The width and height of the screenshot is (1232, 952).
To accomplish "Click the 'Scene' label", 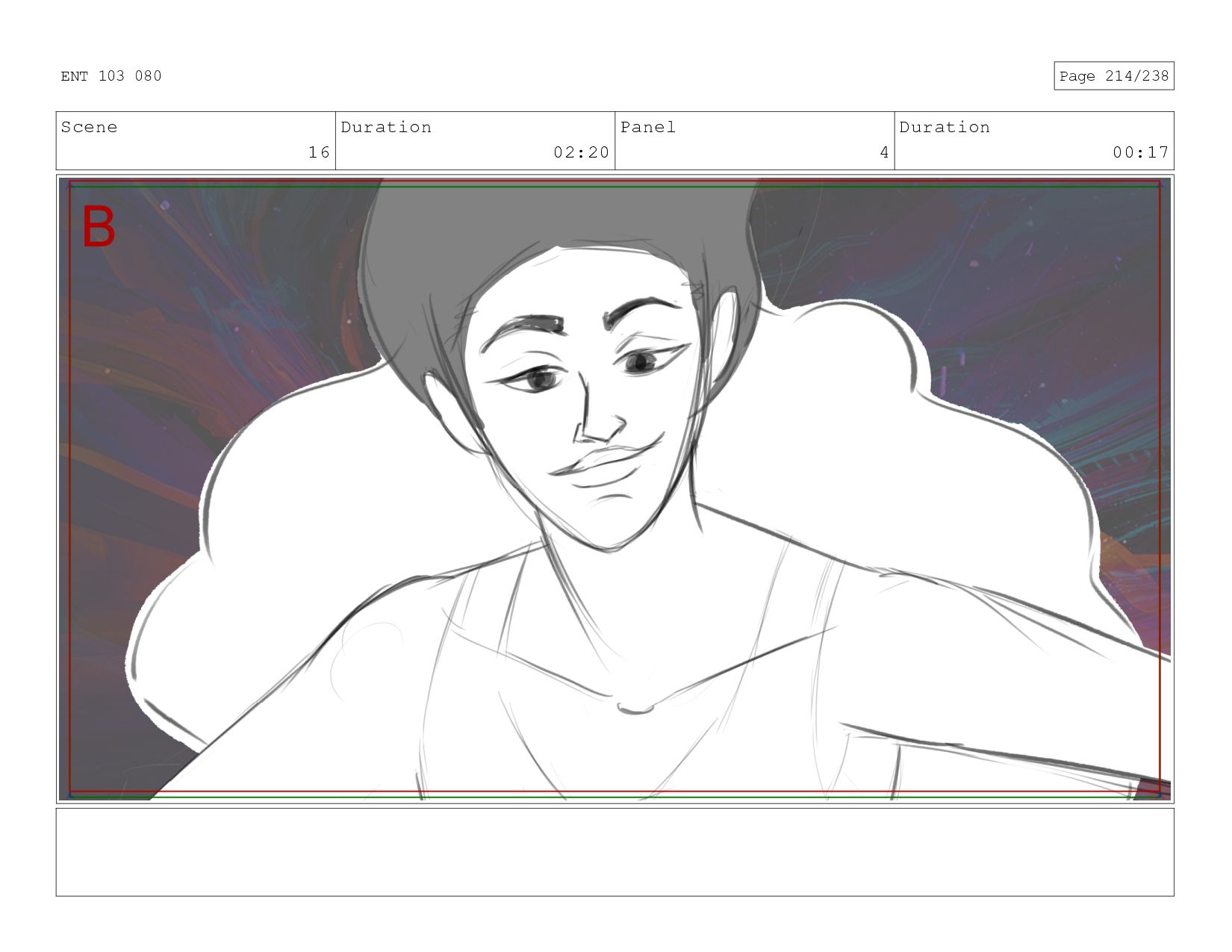I will pyautogui.click(x=89, y=127).
